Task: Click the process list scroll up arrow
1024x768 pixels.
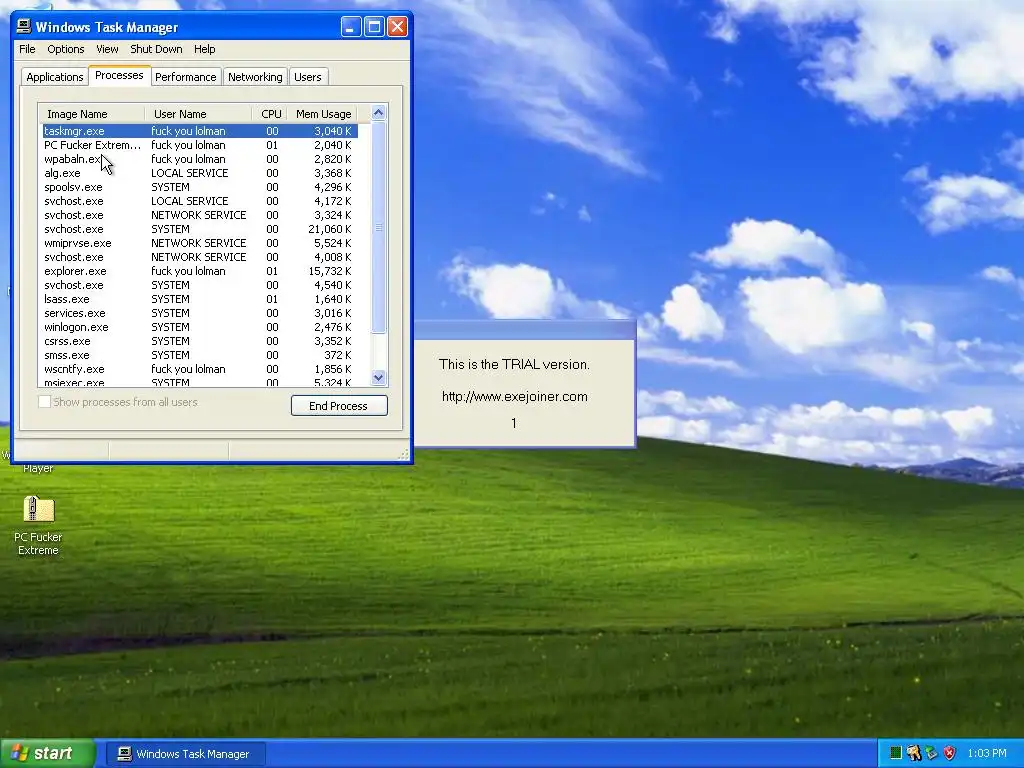Action: pos(378,113)
